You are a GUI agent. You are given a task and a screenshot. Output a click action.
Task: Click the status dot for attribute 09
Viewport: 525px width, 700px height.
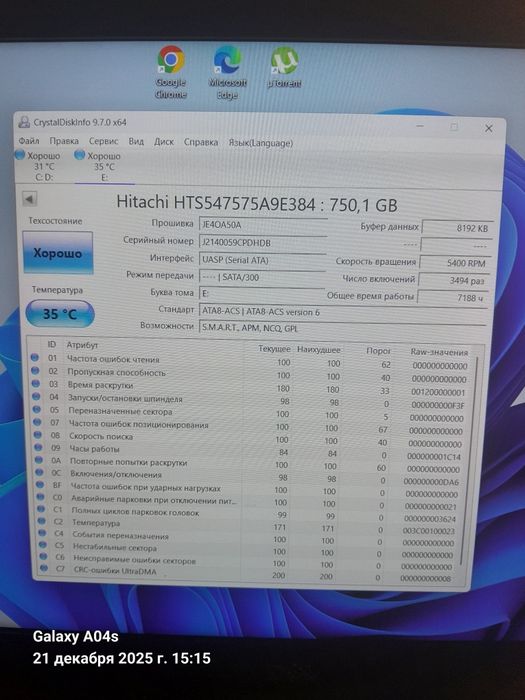[x=39, y=447]
